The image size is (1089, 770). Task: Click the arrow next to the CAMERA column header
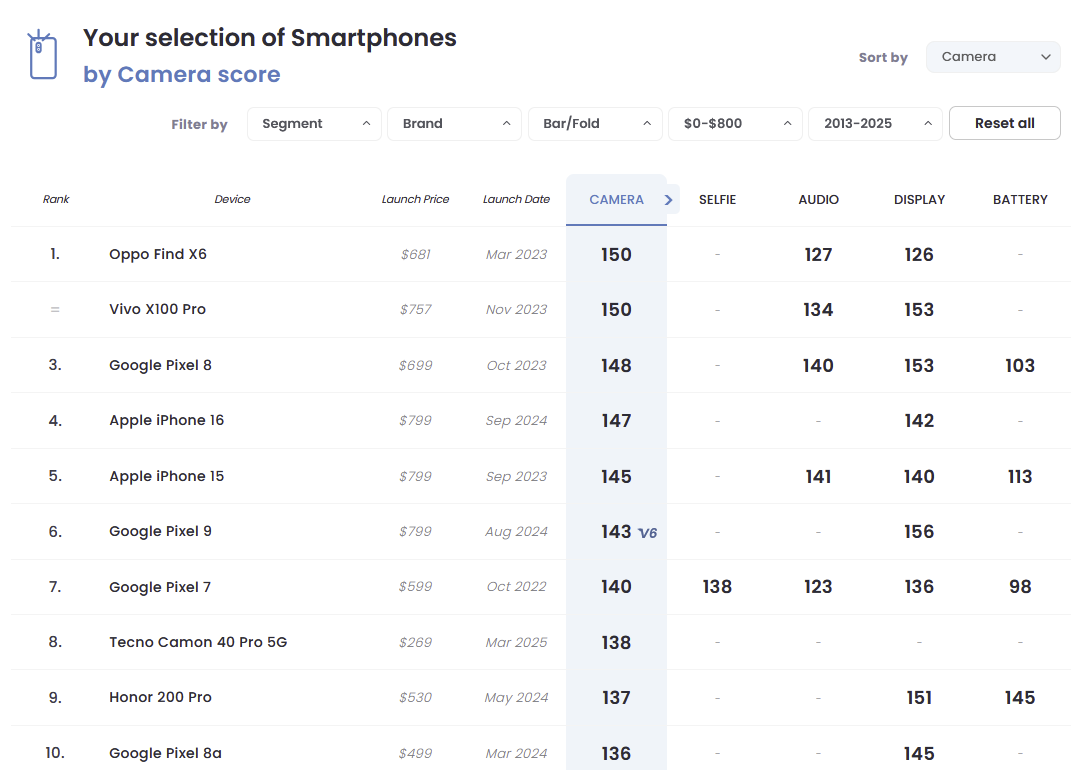tap(668, 200)
